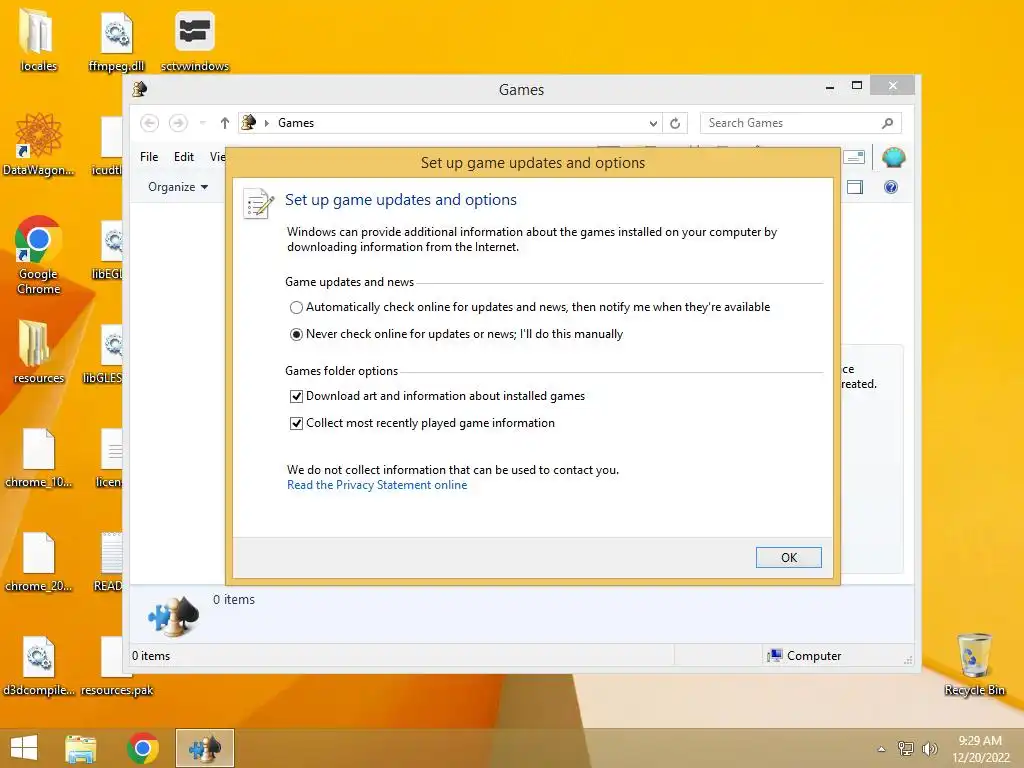The width and height of the screenshot is (1024, 768).
Task: Open the locales folder on desktop
Action: (39, 39)
